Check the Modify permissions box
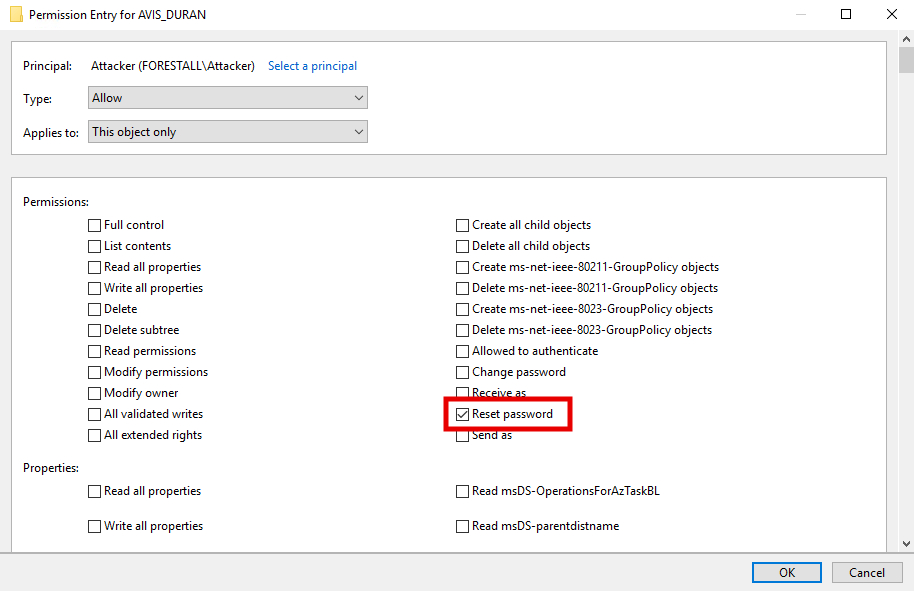 pos(95,372)
